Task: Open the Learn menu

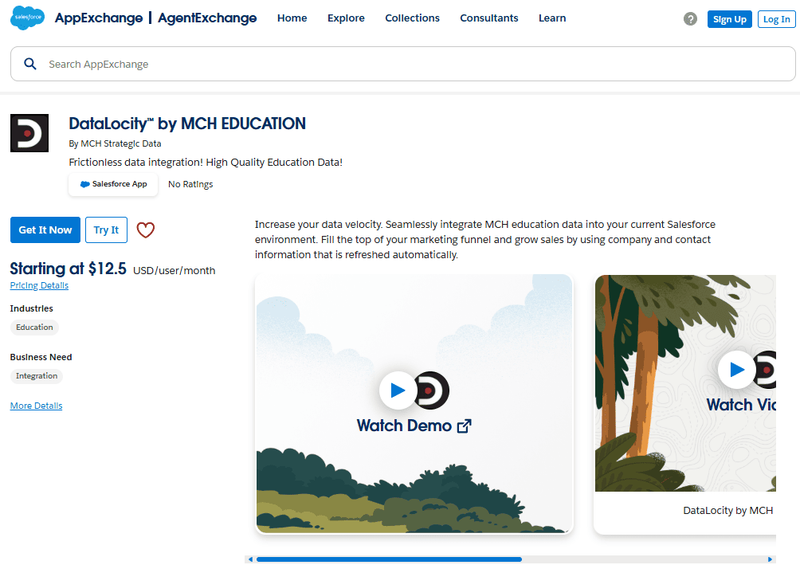Action: (552, 18)
